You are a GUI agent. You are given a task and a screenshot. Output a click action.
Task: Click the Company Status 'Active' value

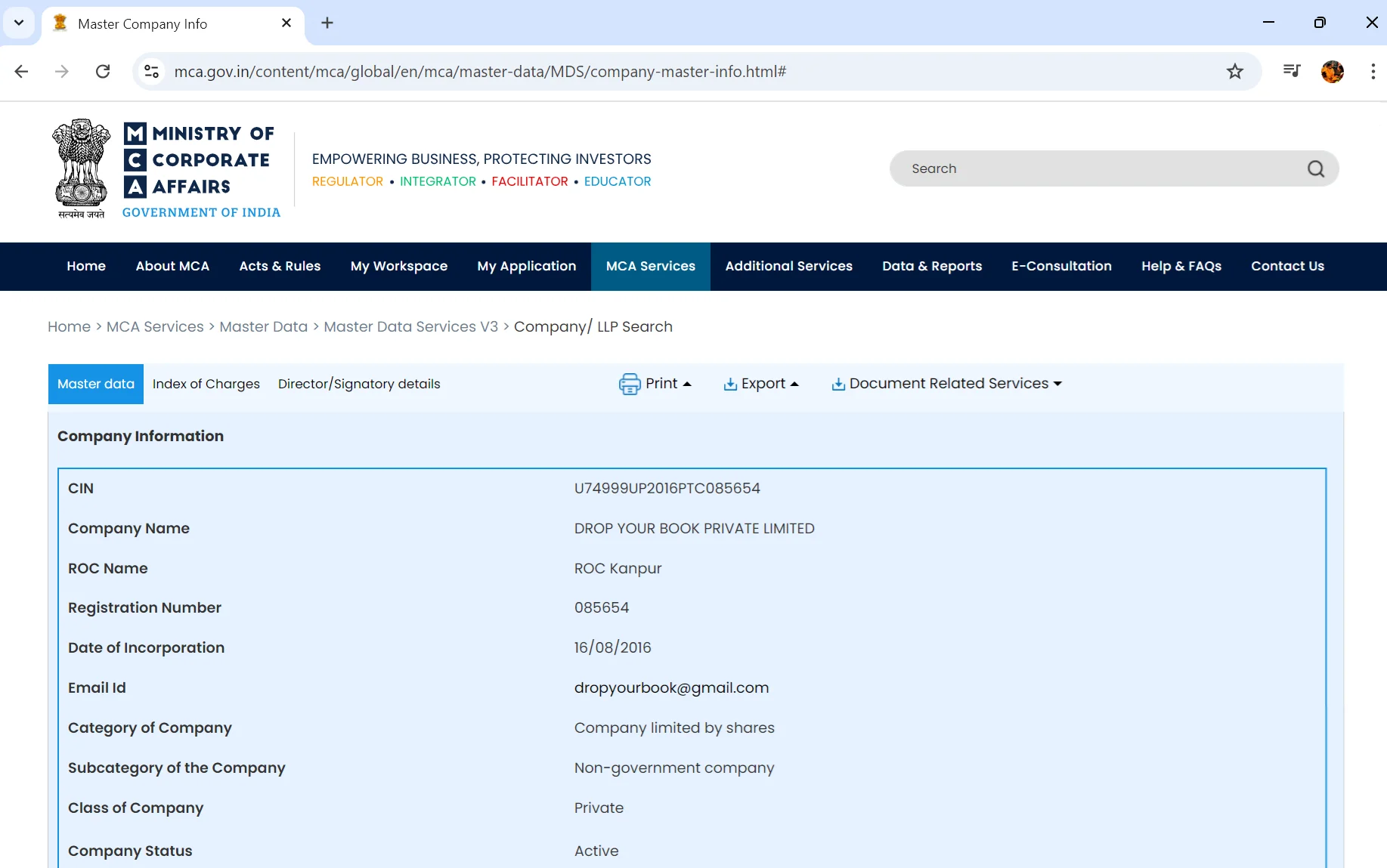point(596,851)
